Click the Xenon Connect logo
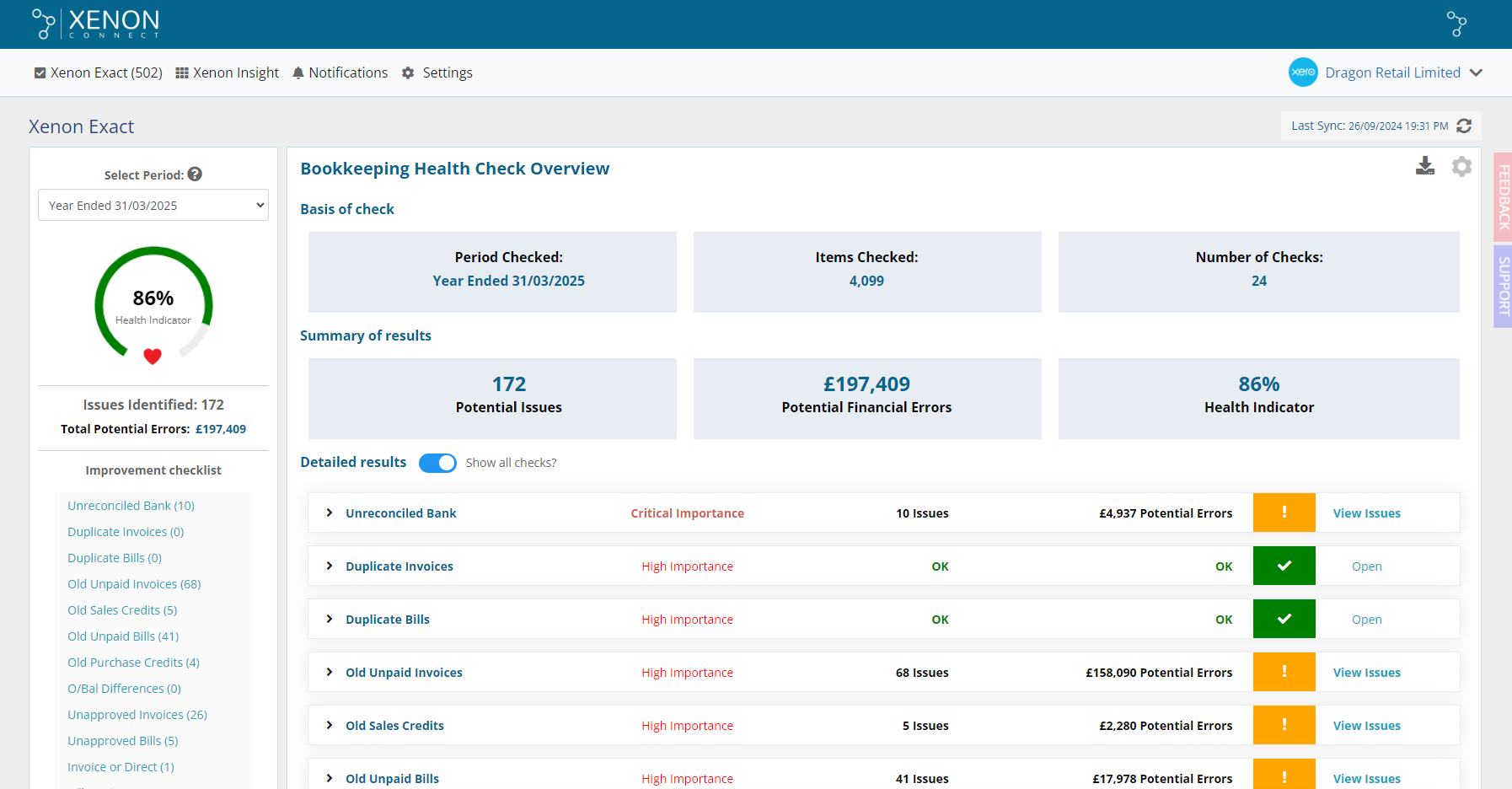The image size is (1512, 789). coord(95,24)
